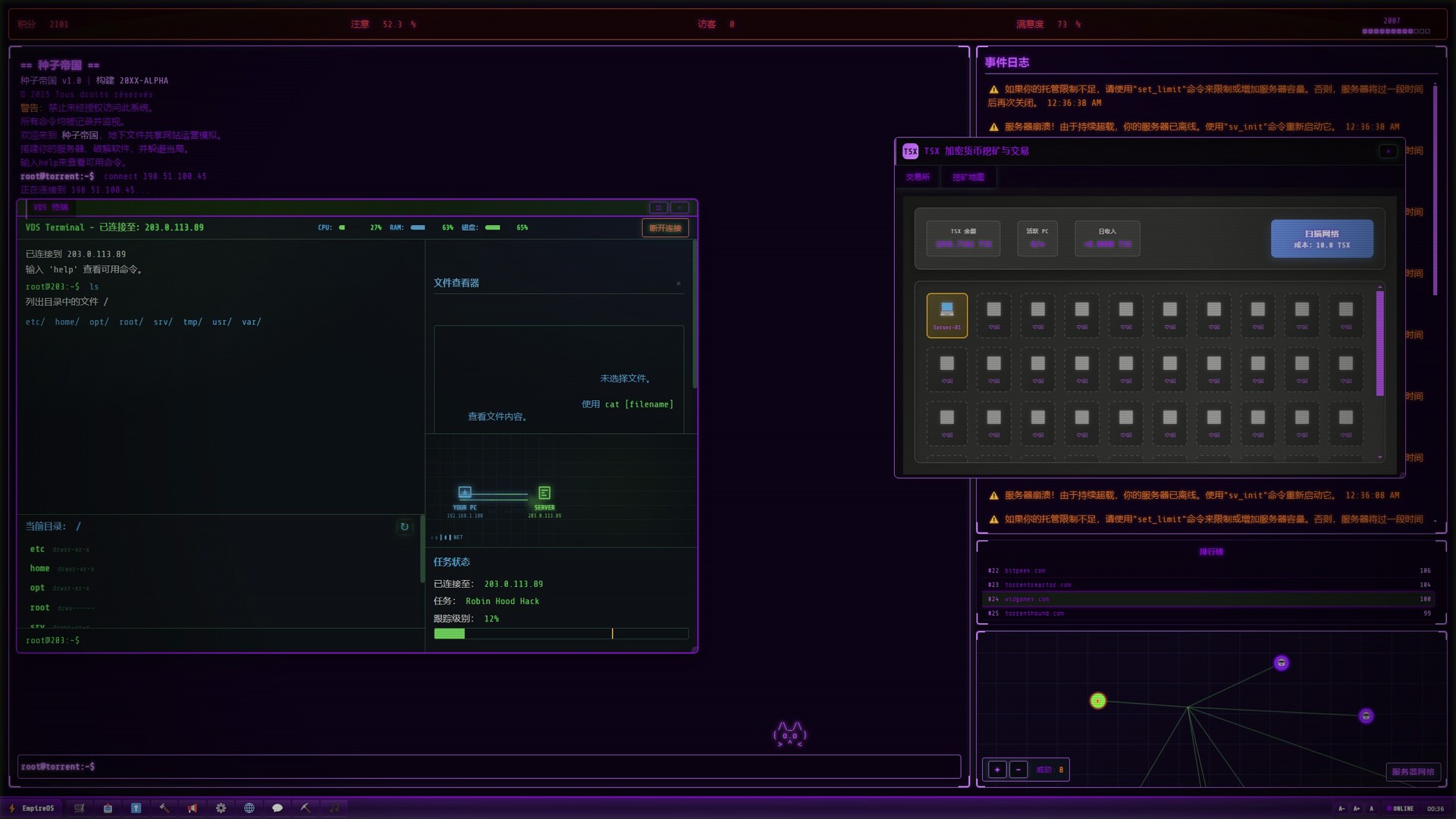Image resolution: width=1456 pixels, height=819 pixels.
Task: Open the EmpireOS start menu
Action: point(32,808)
